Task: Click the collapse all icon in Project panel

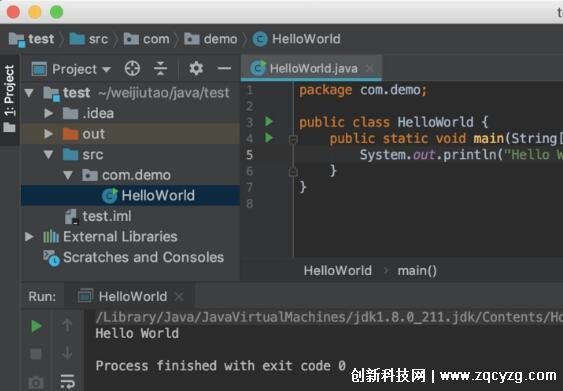Action: [x=160, y=68]
